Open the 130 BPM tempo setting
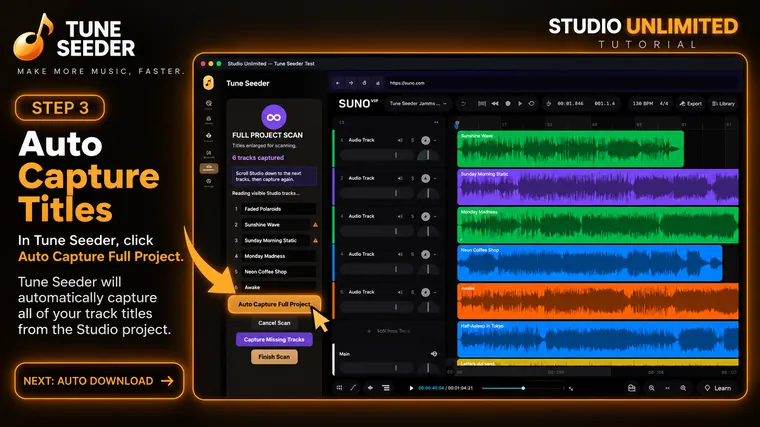The height and width of the screenshot is (427, 760). (x=643, y=104)
